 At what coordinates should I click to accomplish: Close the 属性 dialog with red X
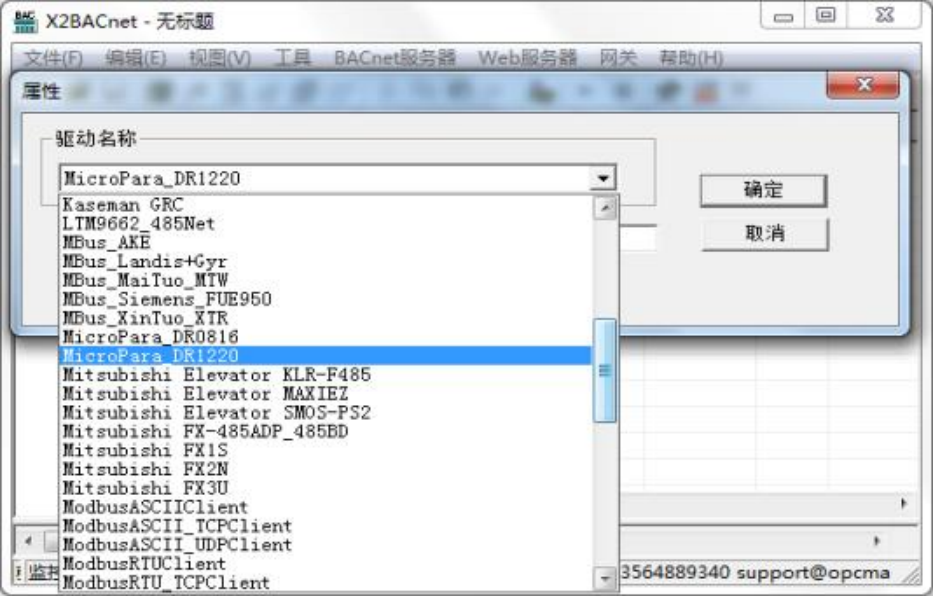click(863, 84)
